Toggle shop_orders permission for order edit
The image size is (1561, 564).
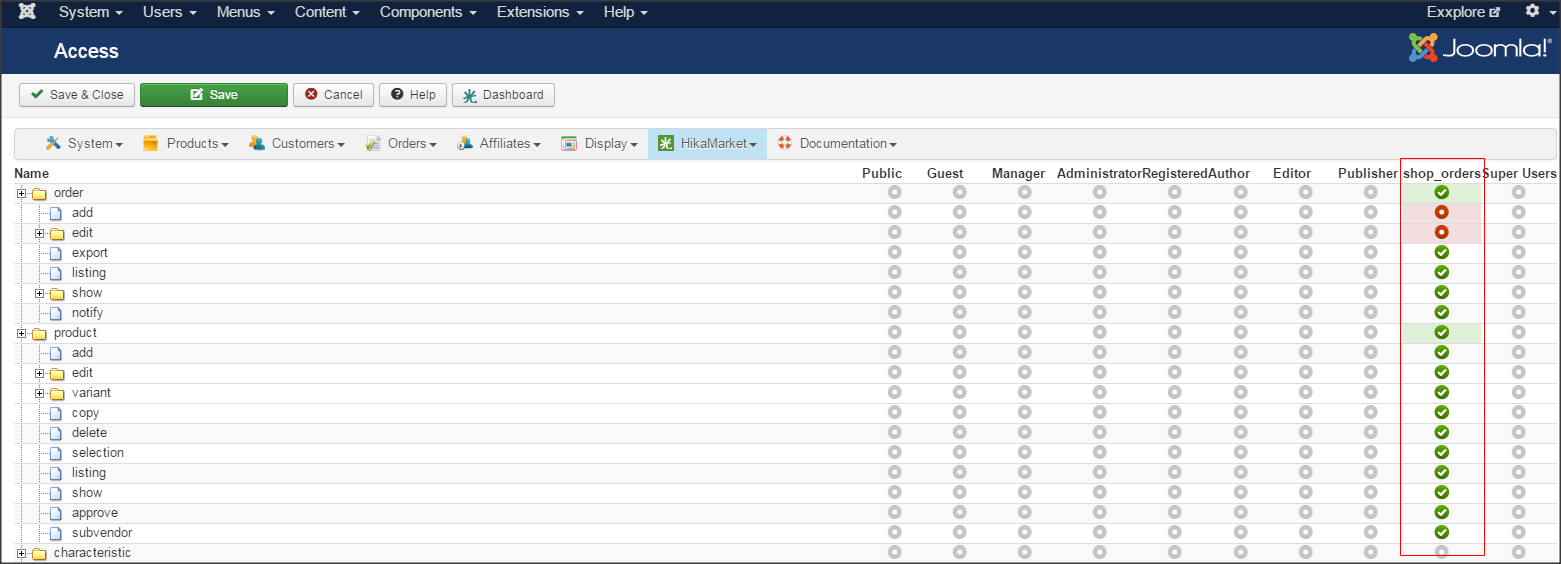tap(1442, 232)
